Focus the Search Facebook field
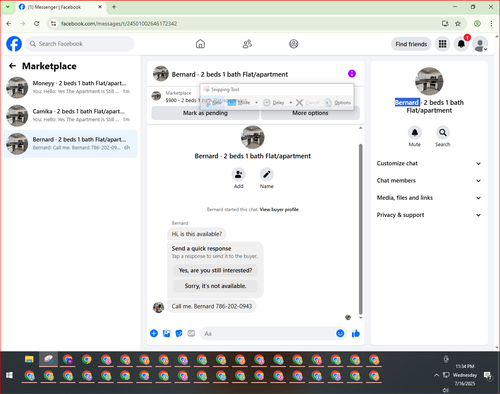This screenshot has height=394, width=500. [80, 44]
